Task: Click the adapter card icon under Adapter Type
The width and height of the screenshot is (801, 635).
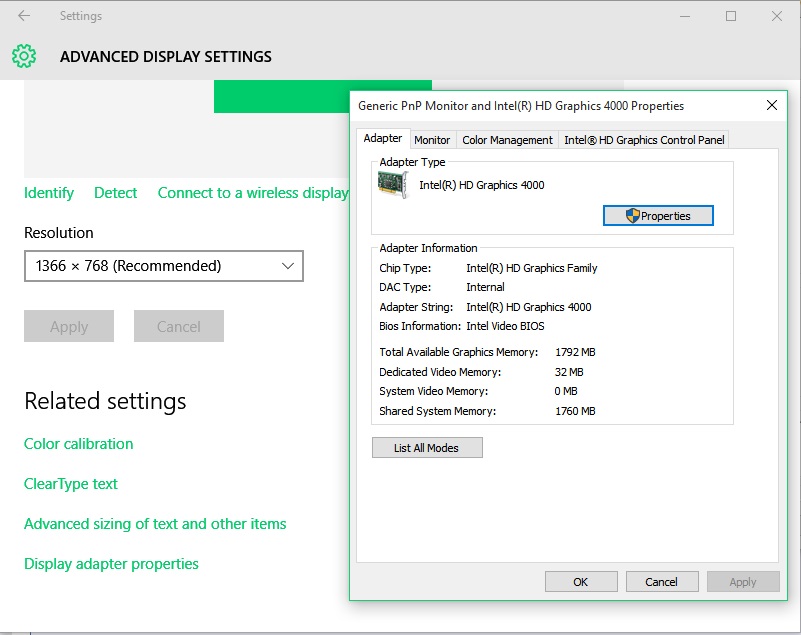Action: coord(393,184)
